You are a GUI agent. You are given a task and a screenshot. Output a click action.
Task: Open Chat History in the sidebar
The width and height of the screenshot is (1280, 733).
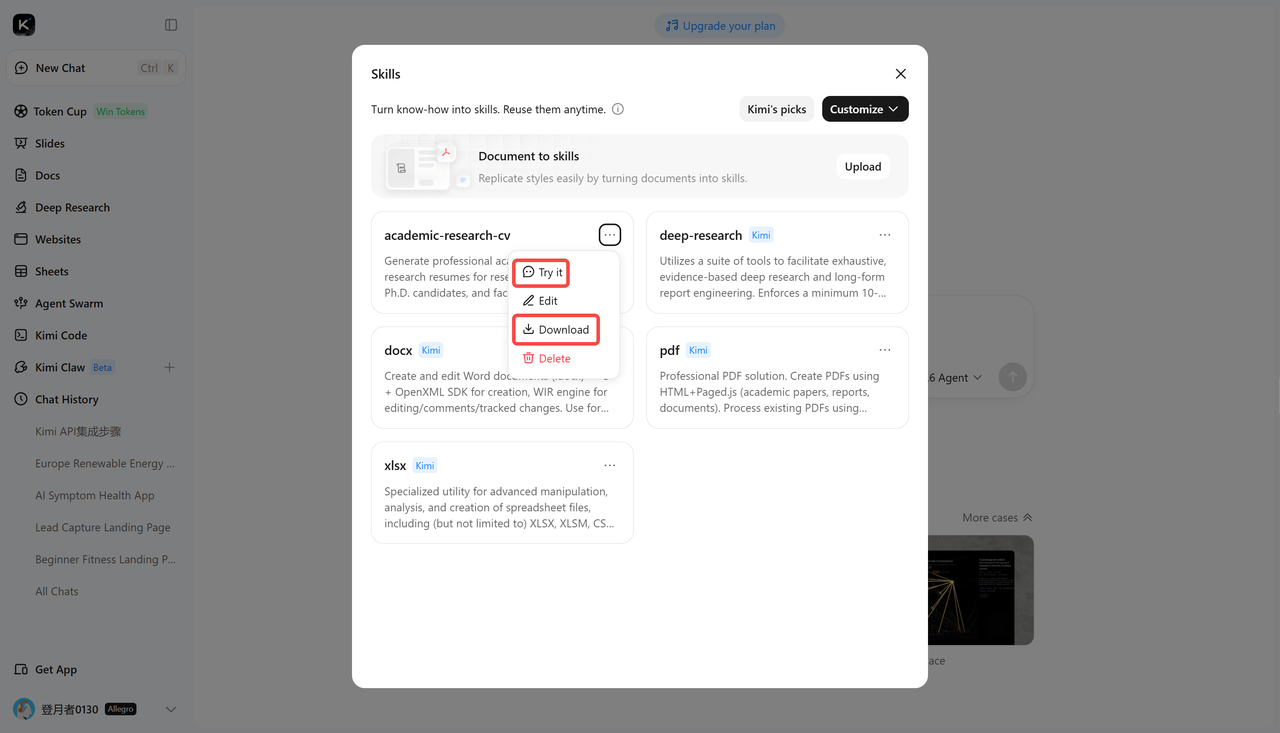coord(66,400)
